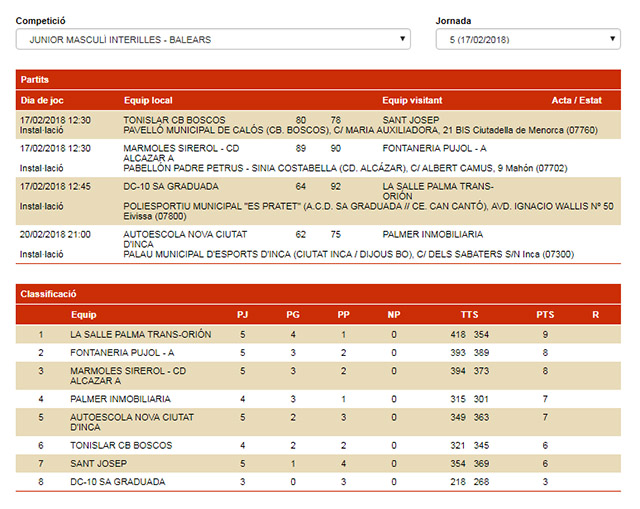Image resolution: width=640 pixels, height=509 pixels.
Task: Click the Acta / Estat column header
Action: click(x=575, y=100)
